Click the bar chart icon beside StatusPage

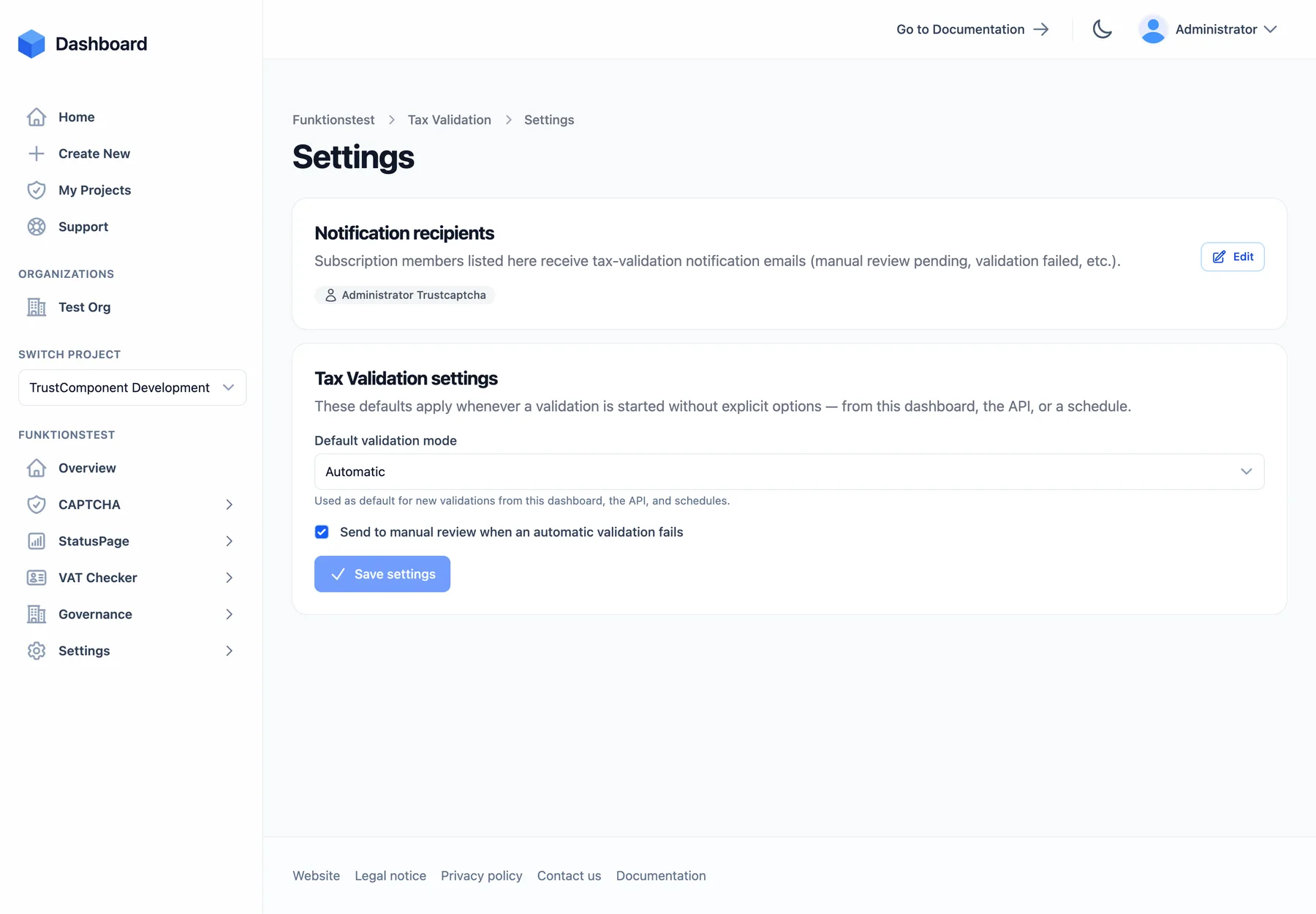coord(37,541)
